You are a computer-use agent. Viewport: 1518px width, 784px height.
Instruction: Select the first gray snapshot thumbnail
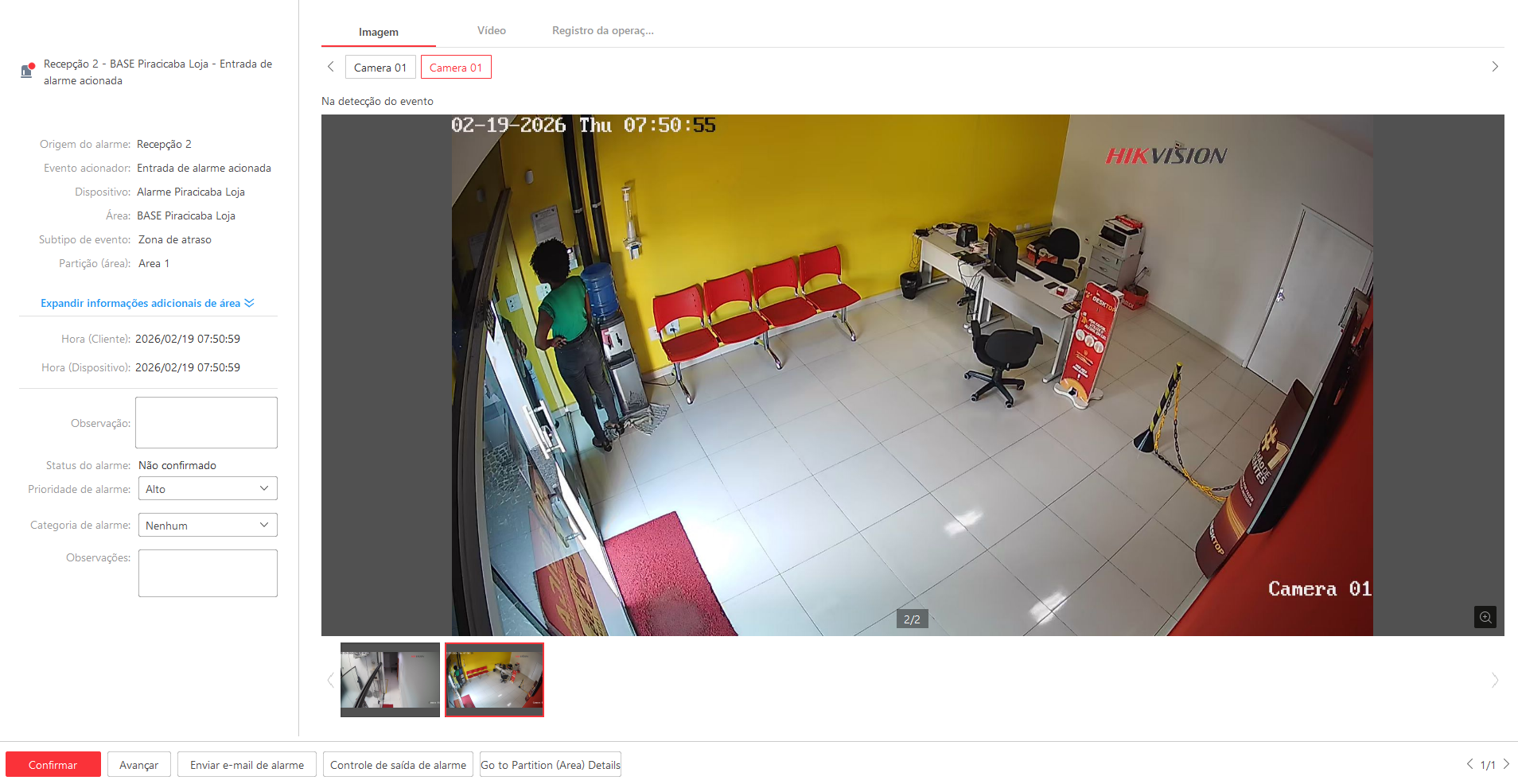[x=390, y=680]
